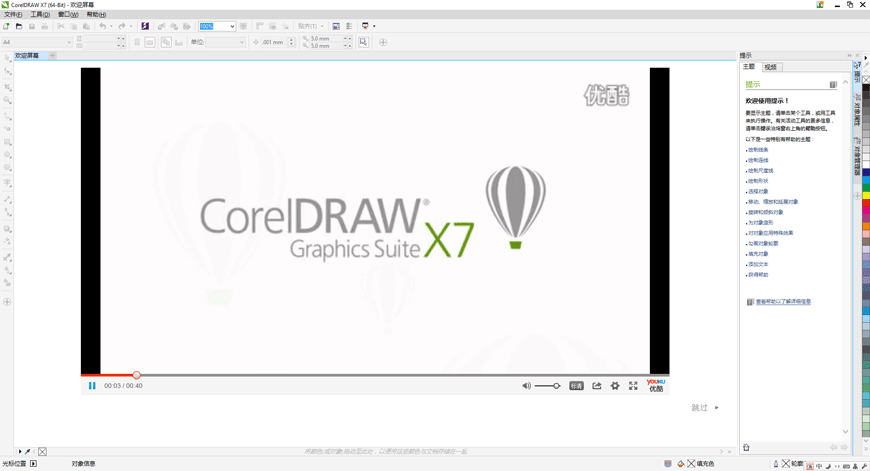Open the 窗口 menu
The image size is (870, 471).
click(x=68, y=14)
